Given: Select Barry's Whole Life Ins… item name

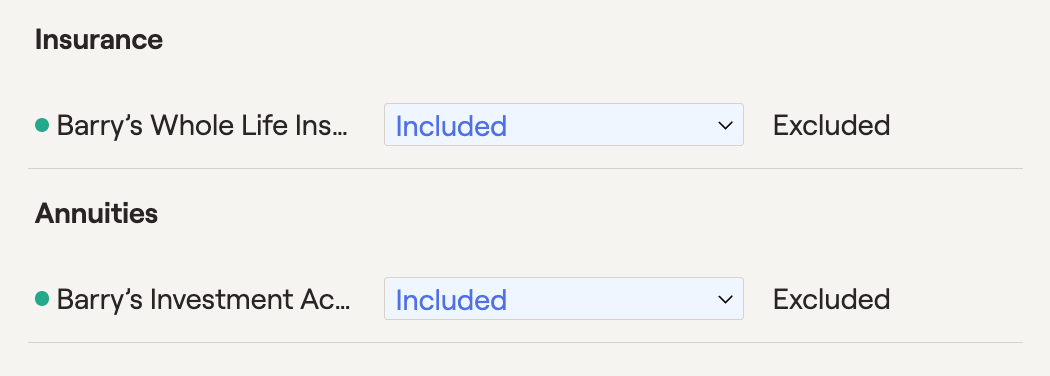Looking at the screenshot, I should 202,125.
